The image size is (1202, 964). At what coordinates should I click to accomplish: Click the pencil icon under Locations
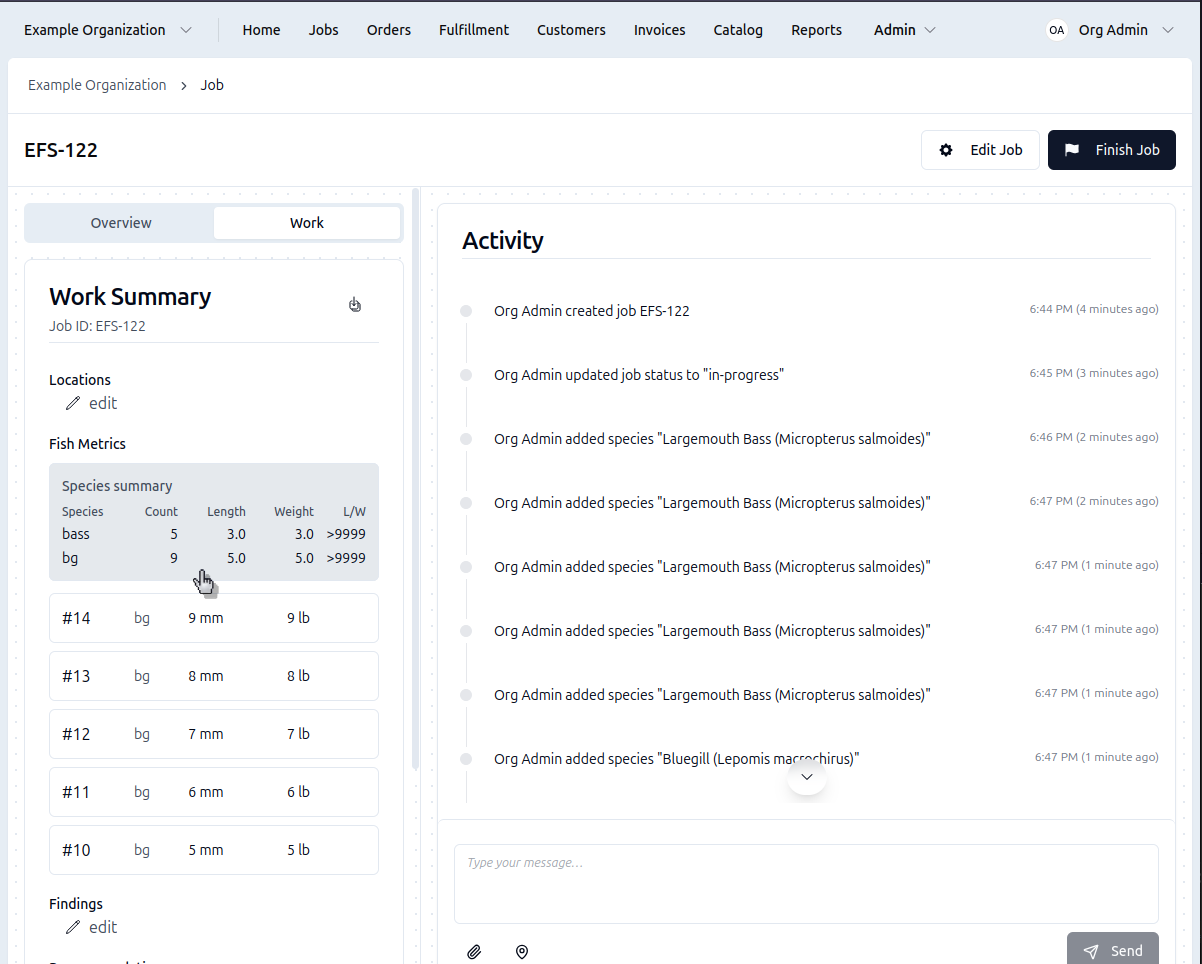pos(73,404)
